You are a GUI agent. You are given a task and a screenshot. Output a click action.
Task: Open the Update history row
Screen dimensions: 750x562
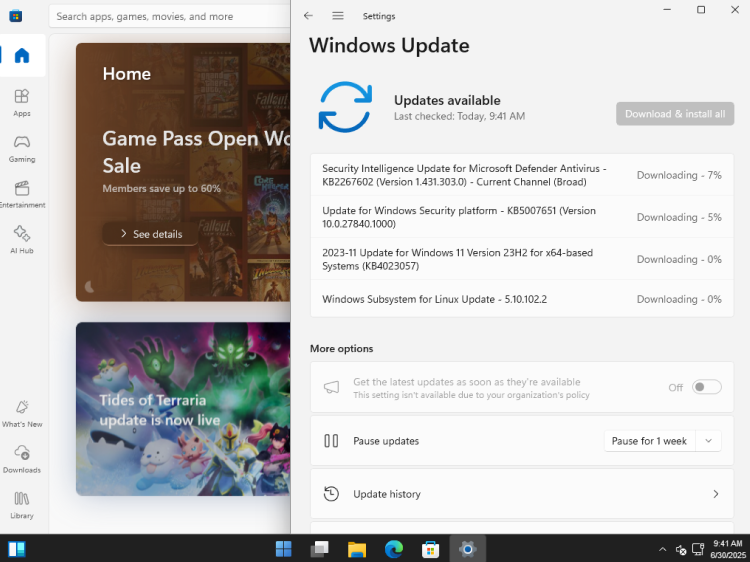522,494
